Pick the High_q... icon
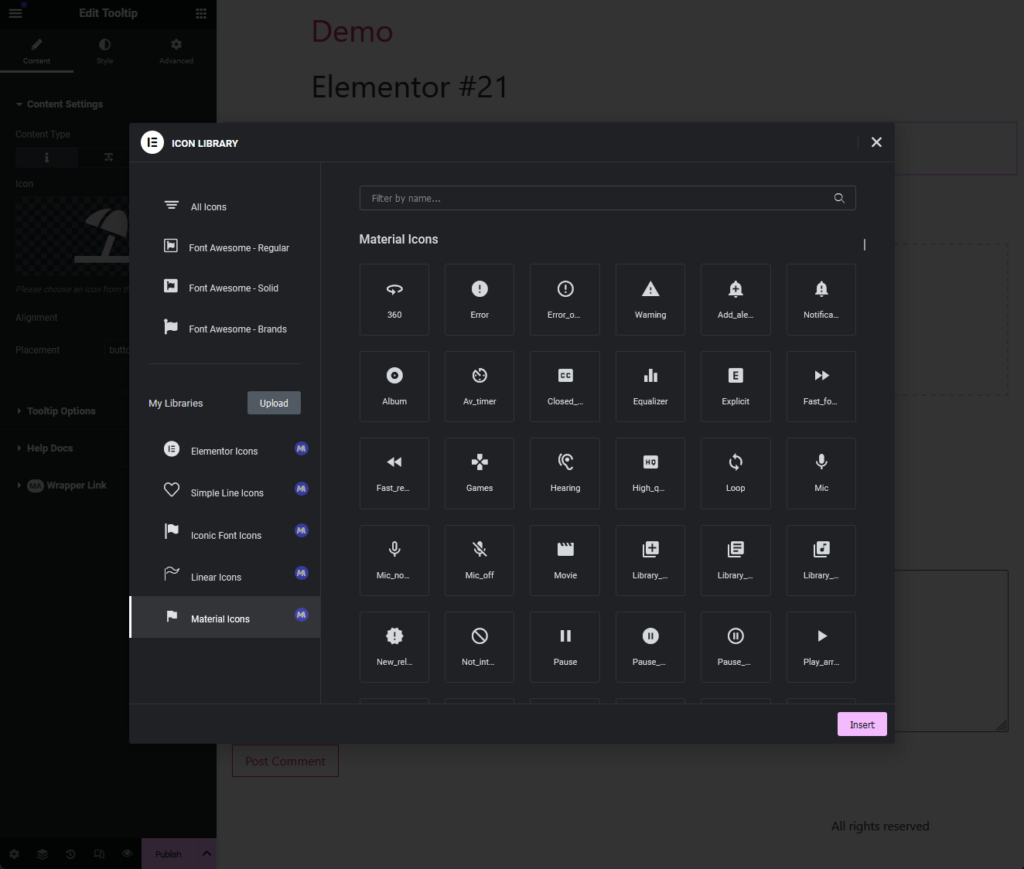Image resolution: width=1024 pixels, height=869 pixels. (650, 473)
